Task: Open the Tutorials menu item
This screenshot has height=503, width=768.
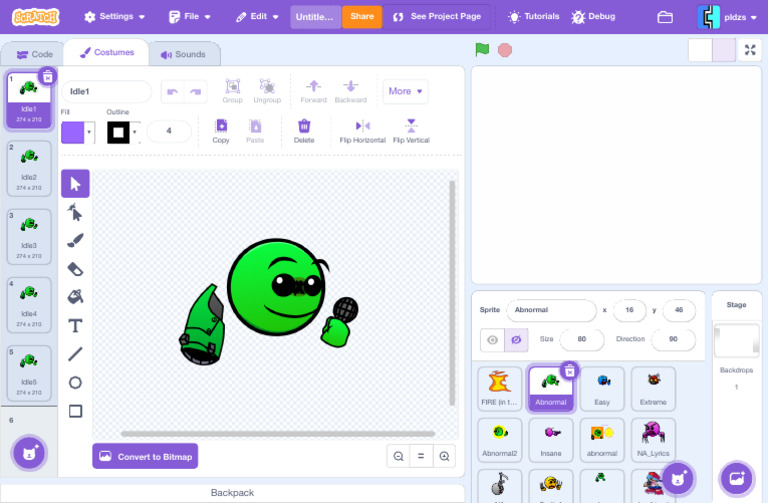Action: pos(534,17)
